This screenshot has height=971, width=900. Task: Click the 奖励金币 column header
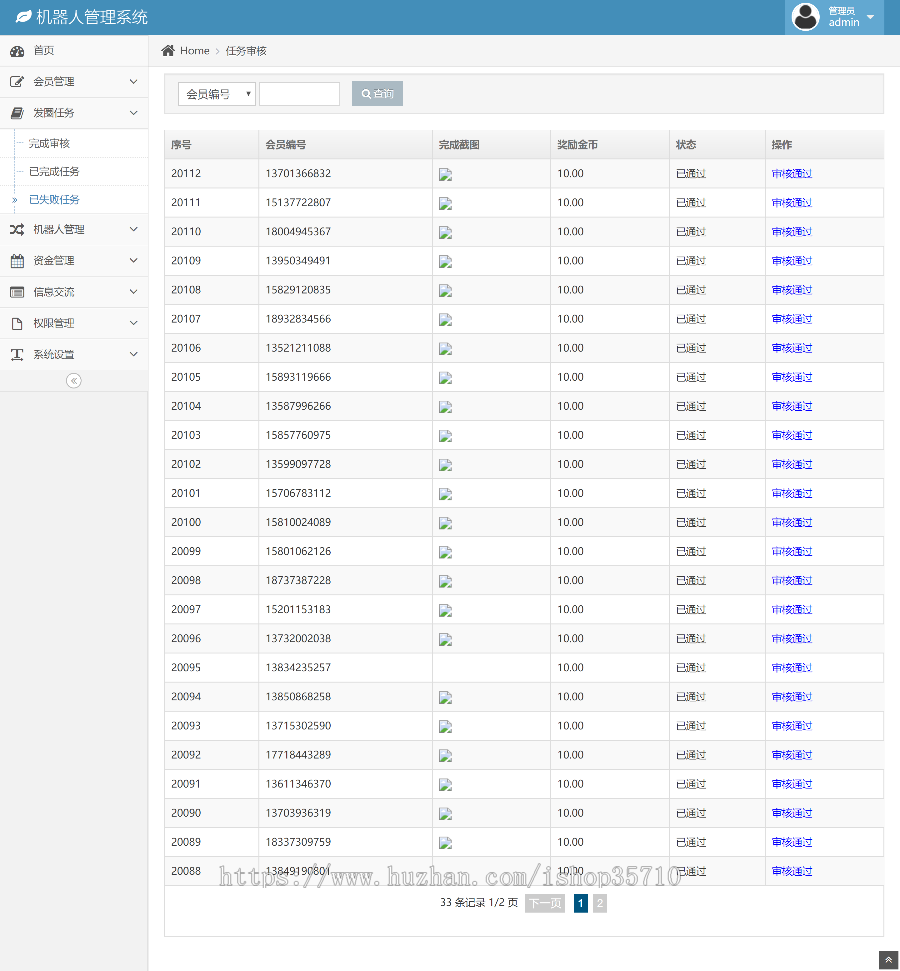[x=577, y=145]
